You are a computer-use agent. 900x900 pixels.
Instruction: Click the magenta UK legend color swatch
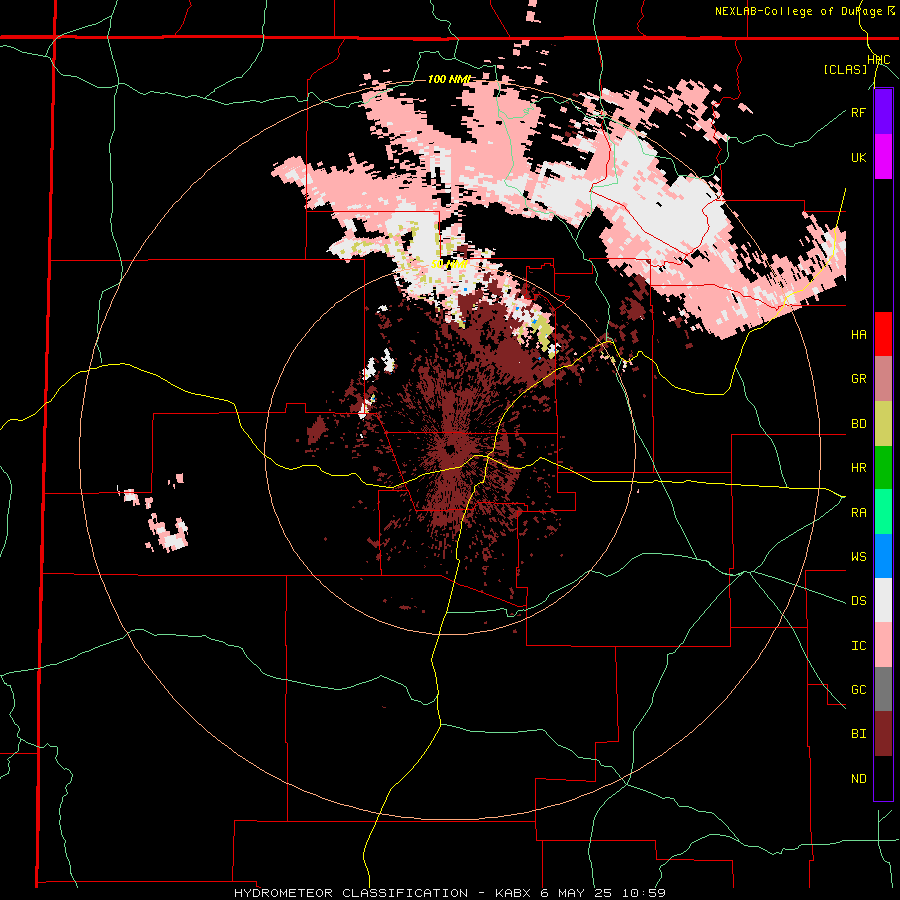(x=883, y=157)
